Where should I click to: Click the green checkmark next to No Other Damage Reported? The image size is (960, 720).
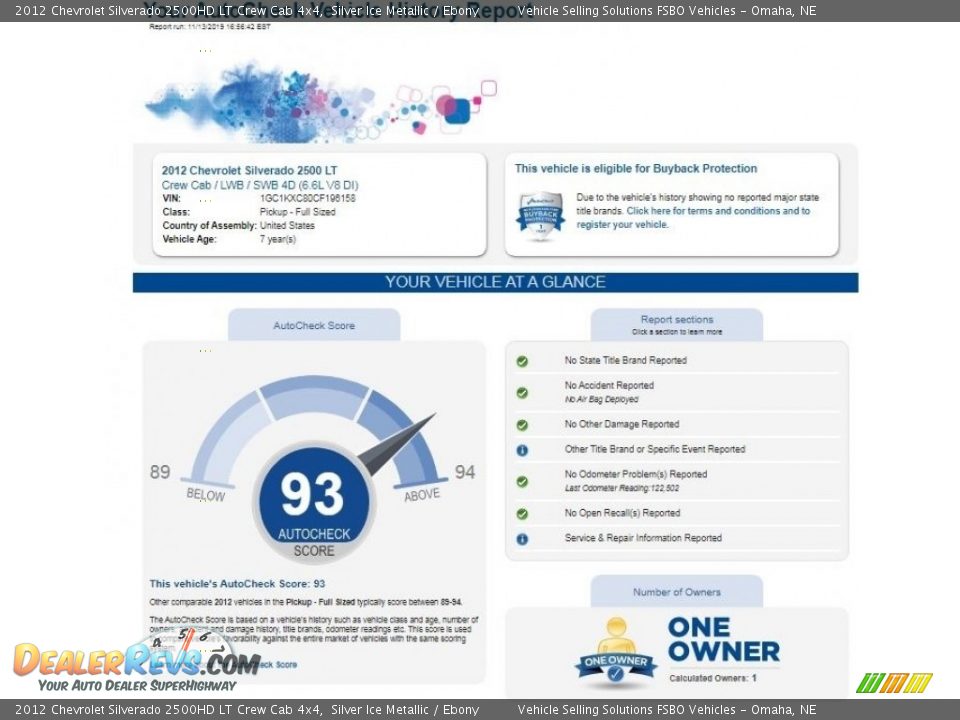tap(522, 424)
